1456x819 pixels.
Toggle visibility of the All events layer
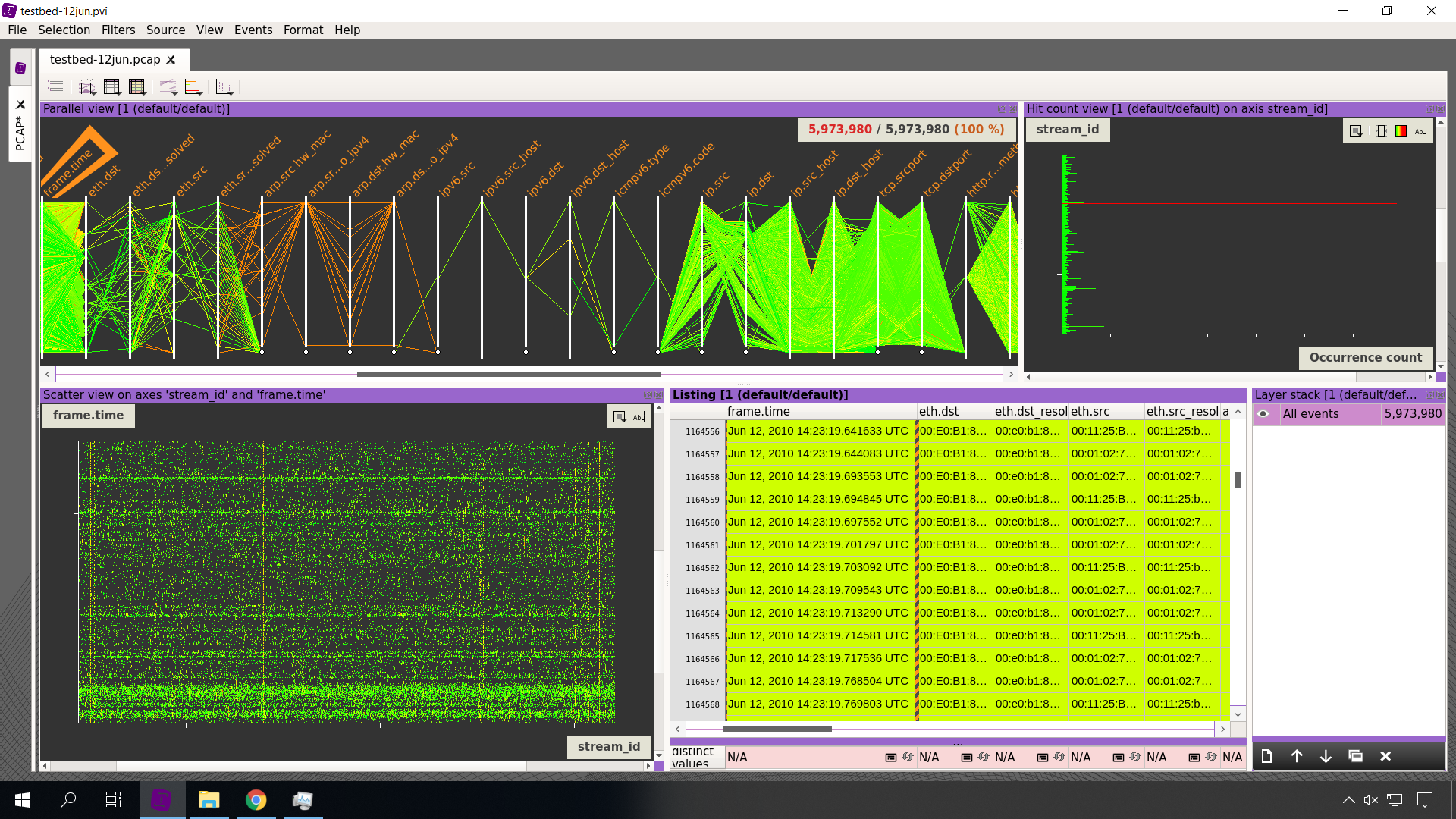pos(1264,414)
